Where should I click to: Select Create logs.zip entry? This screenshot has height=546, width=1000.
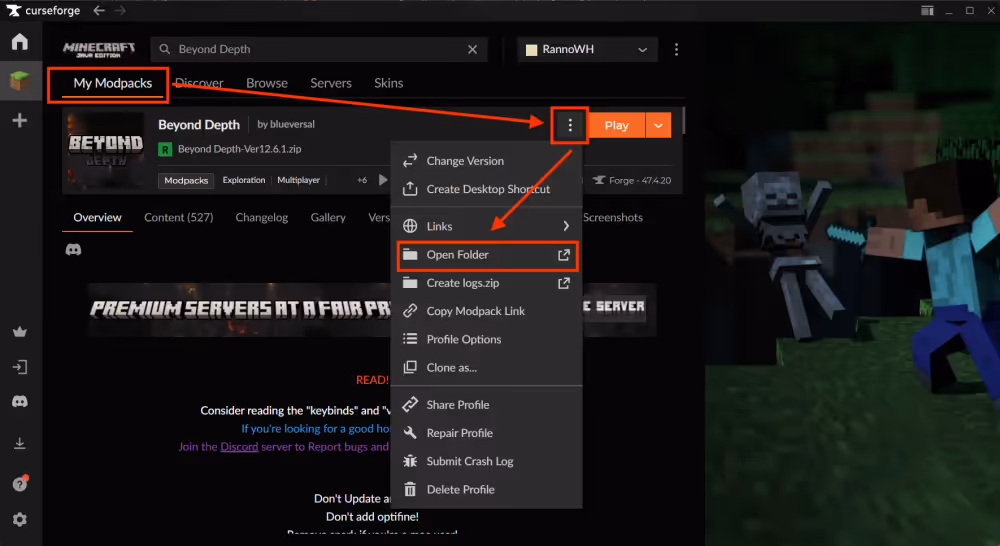(x=487, y=283)
